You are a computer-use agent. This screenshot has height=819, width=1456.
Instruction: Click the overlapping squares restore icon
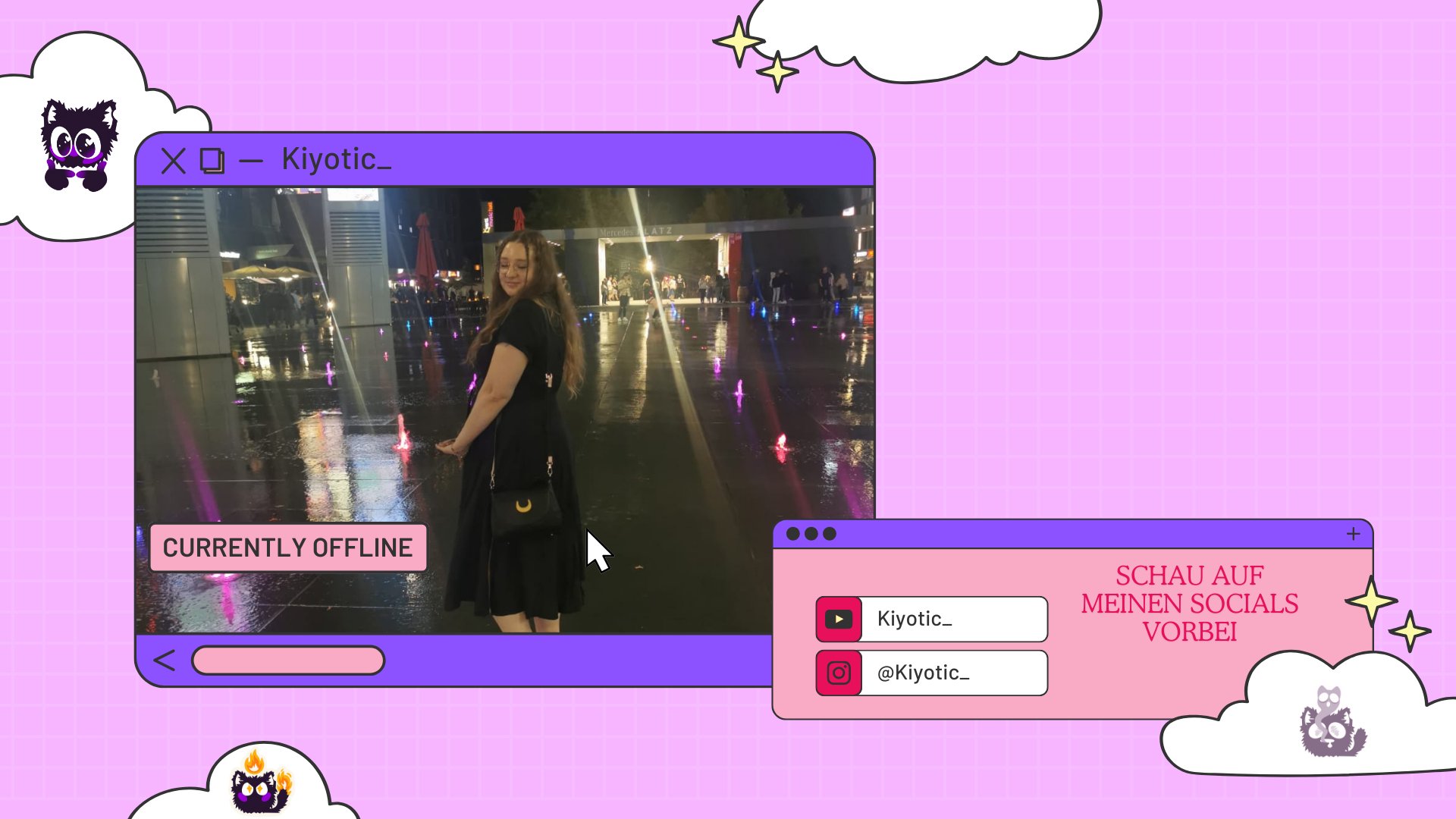(212, 161)
